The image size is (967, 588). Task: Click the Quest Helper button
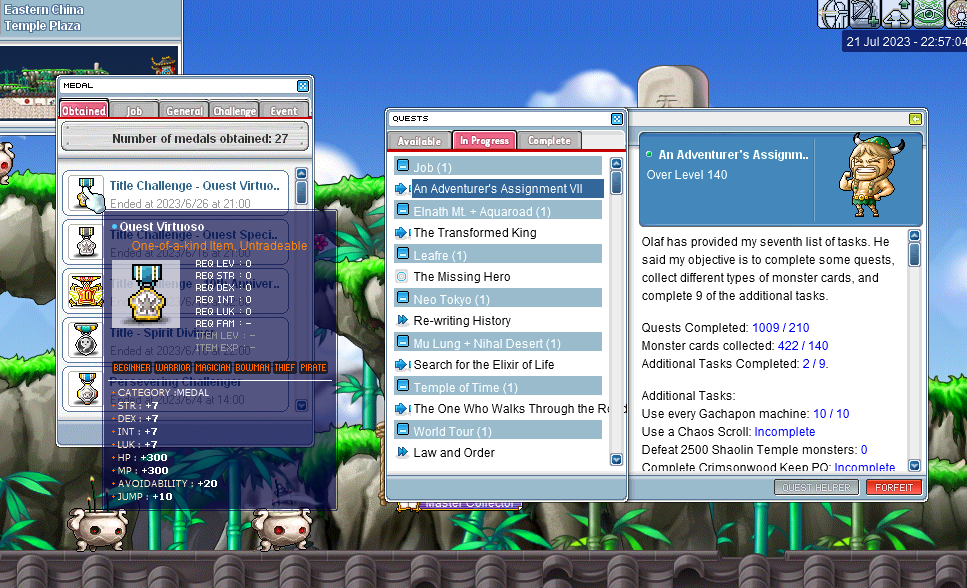click(x=816, y=487)
